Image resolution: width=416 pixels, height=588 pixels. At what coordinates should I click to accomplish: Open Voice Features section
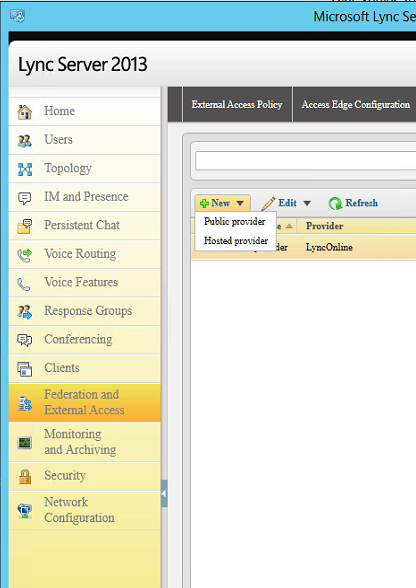tap(85, 282)
